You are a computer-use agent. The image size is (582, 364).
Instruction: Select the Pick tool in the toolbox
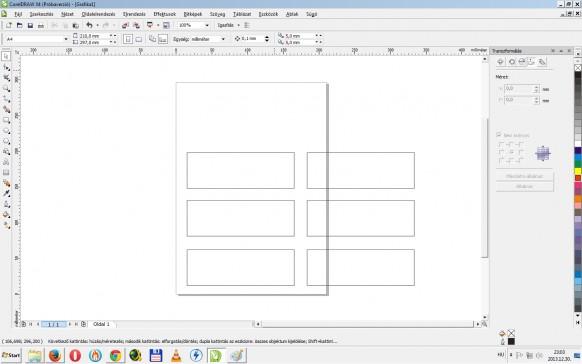(x=6, y=56)
